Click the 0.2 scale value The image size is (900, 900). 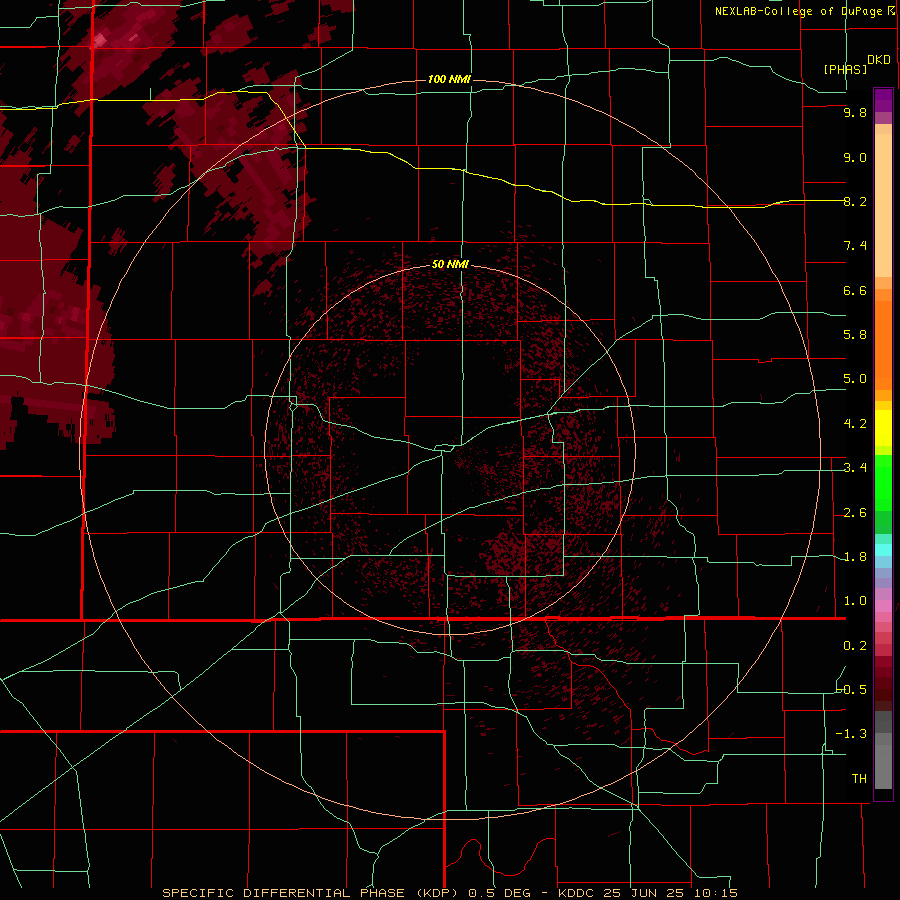(x=855, y=646)
